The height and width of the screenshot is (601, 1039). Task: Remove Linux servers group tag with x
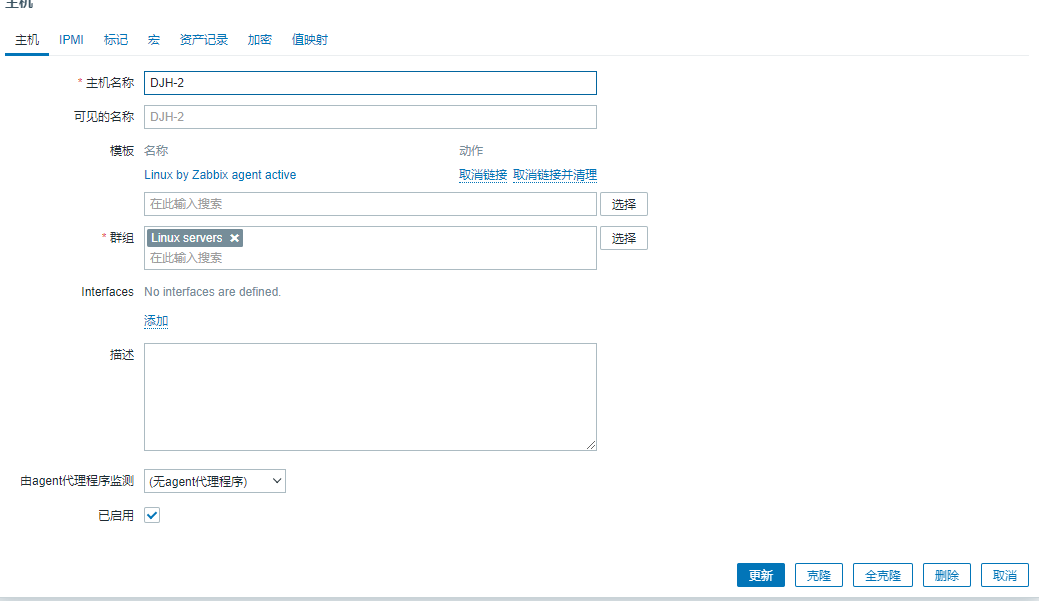(234, 238)
